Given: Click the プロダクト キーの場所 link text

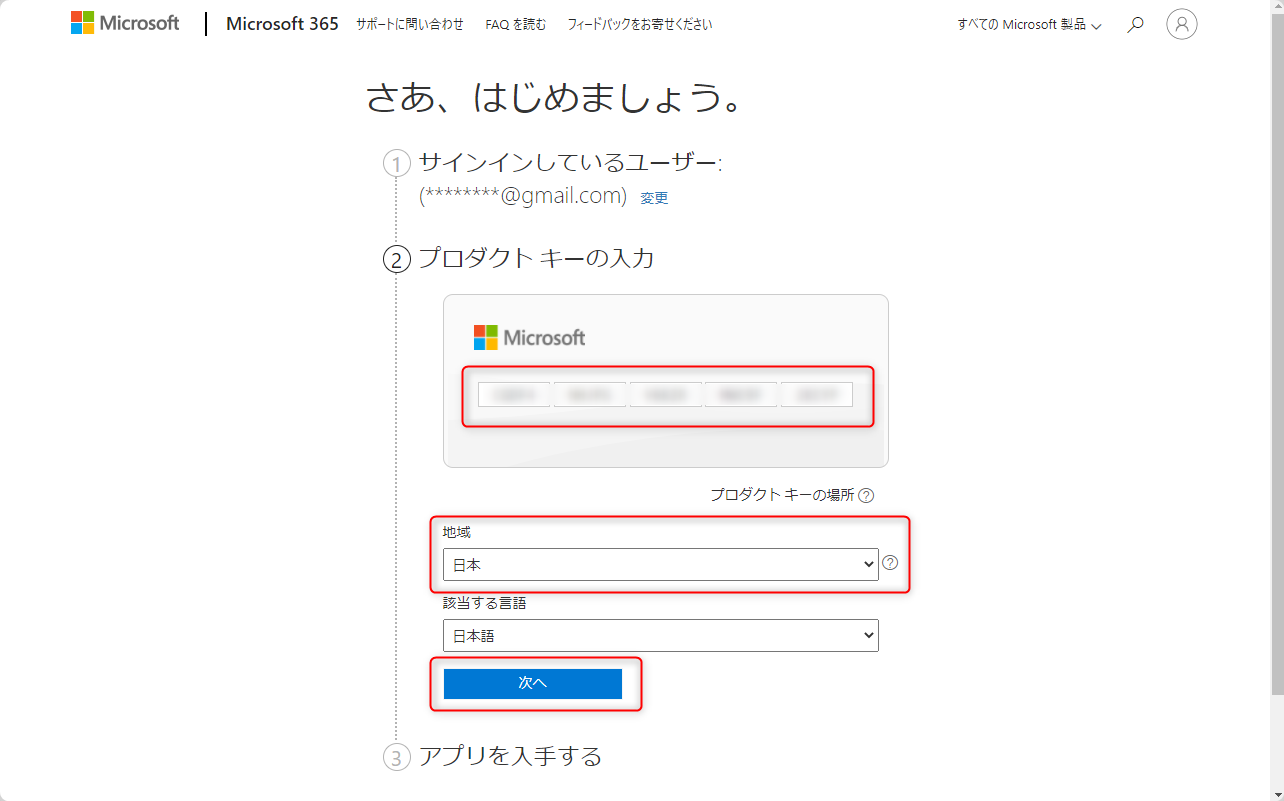Looking at the screenshot, I should coord(782,495).
